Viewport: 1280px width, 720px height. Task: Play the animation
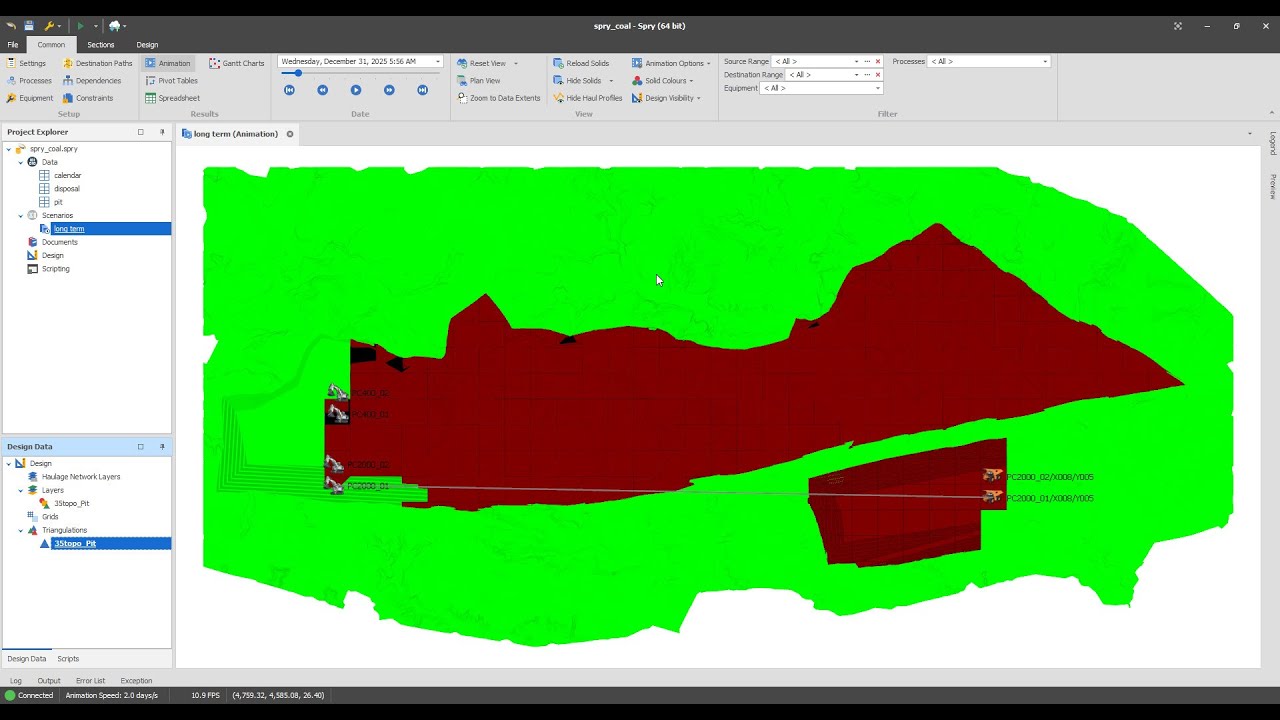pos(356,90)
